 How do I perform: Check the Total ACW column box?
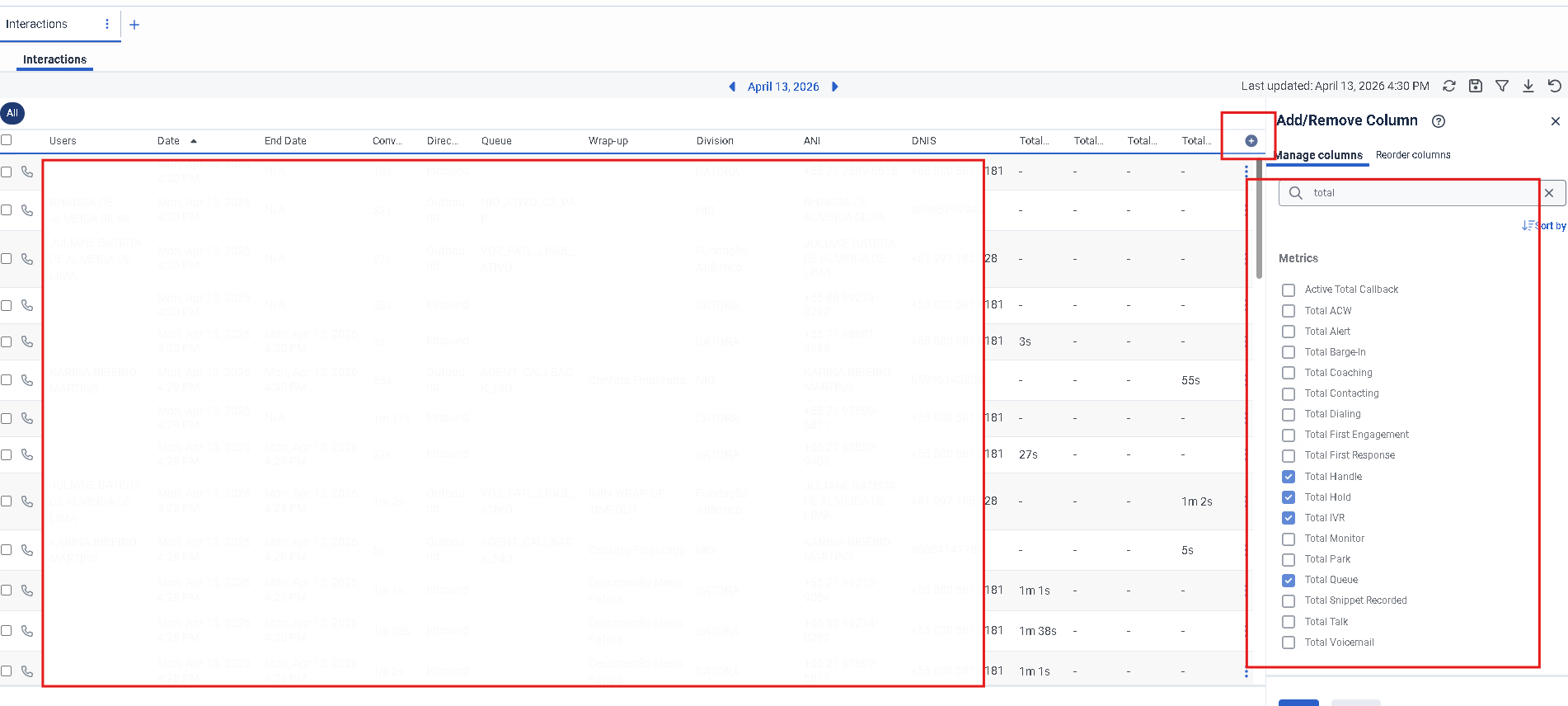pyautogui.click(x=1289, y=311)
